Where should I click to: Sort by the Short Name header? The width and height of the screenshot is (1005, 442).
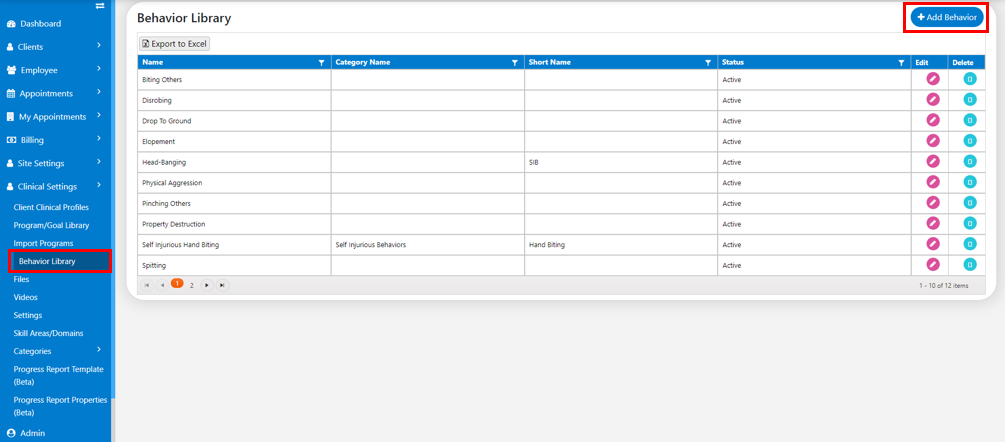(x=550, y=63)
